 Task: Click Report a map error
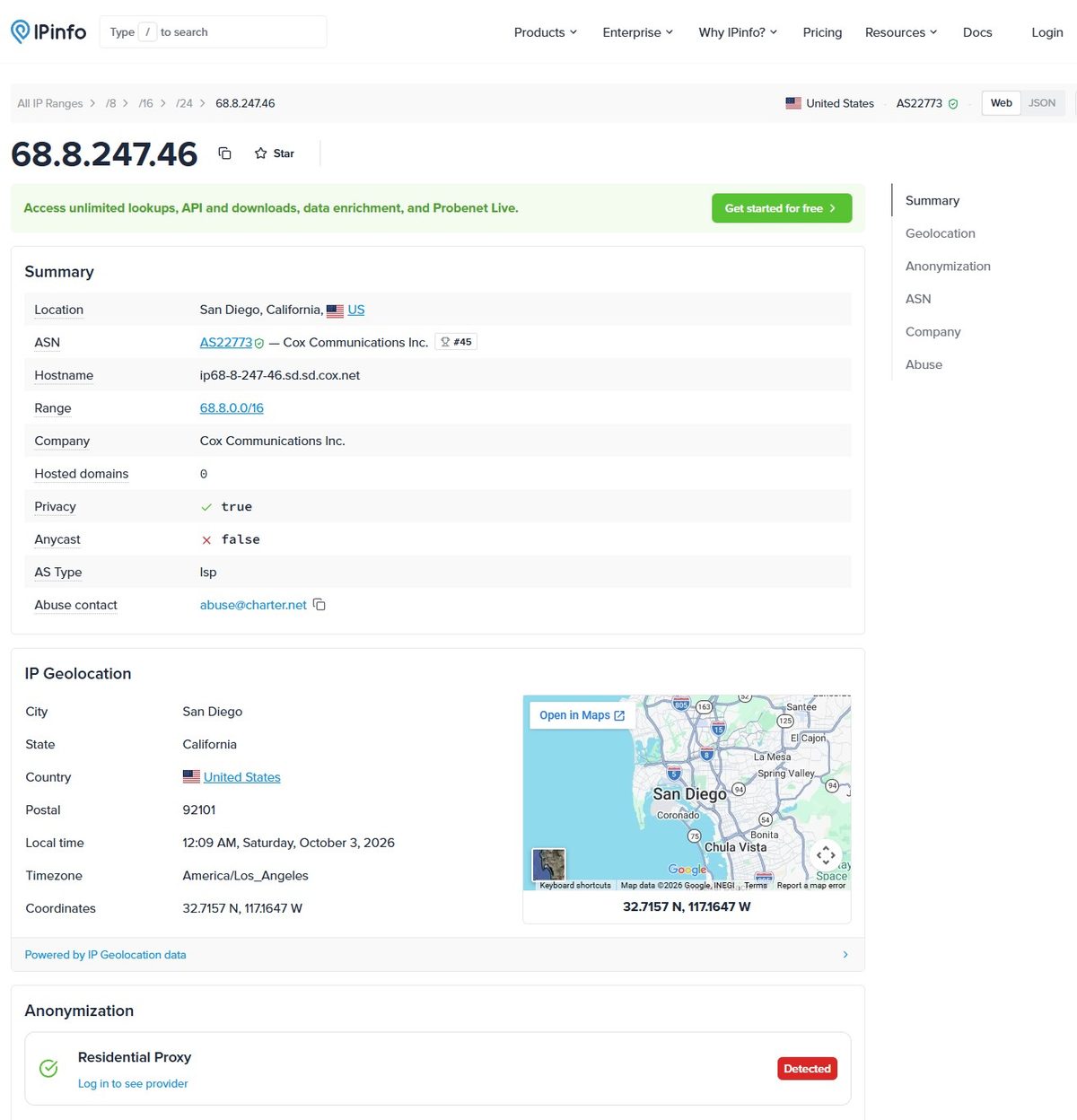coord(811,886)
